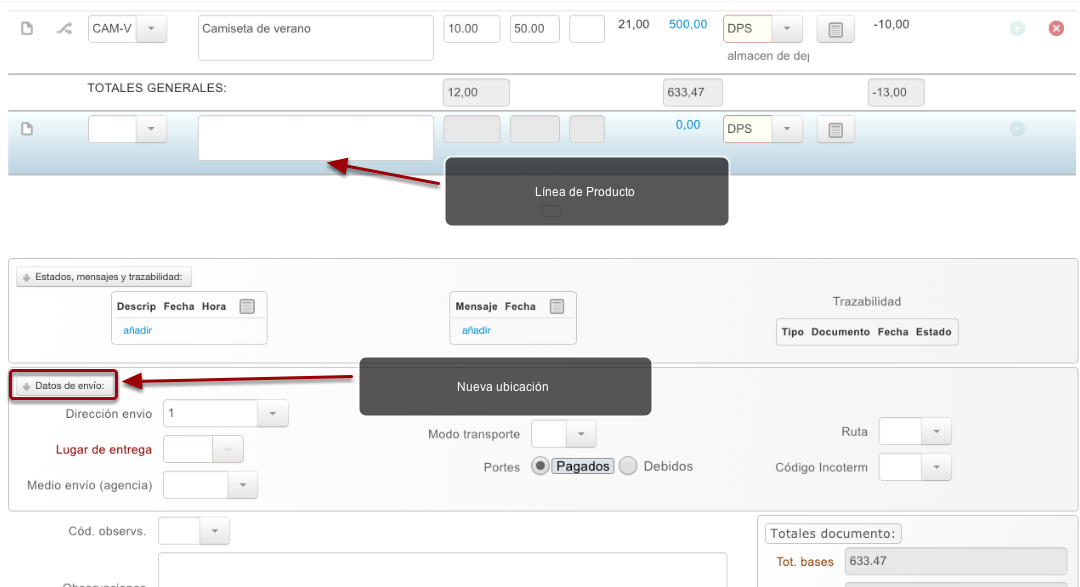Click the list icon in the Descrip Fecha Hora table

coord(247,307)
